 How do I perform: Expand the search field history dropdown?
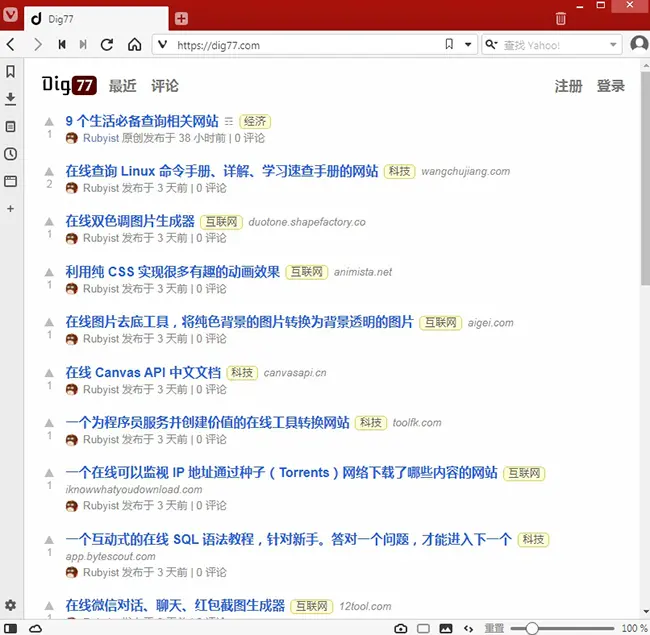[613, 44]
